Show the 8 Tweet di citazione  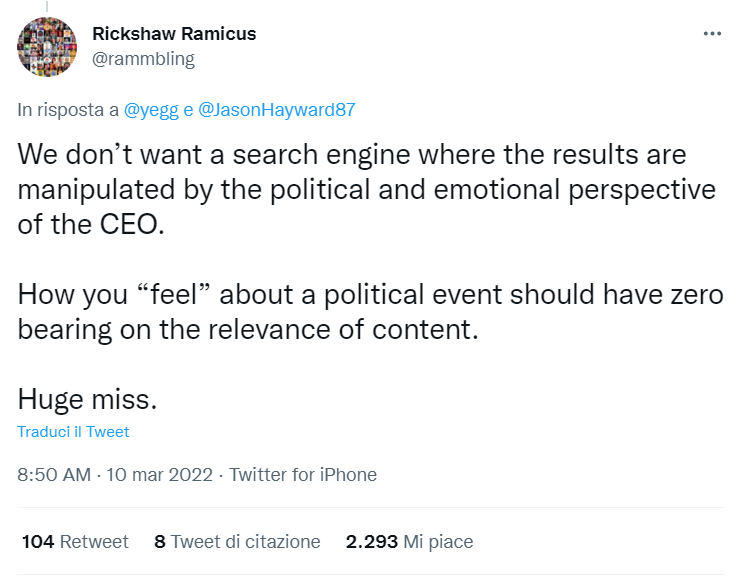pos(237,542)
